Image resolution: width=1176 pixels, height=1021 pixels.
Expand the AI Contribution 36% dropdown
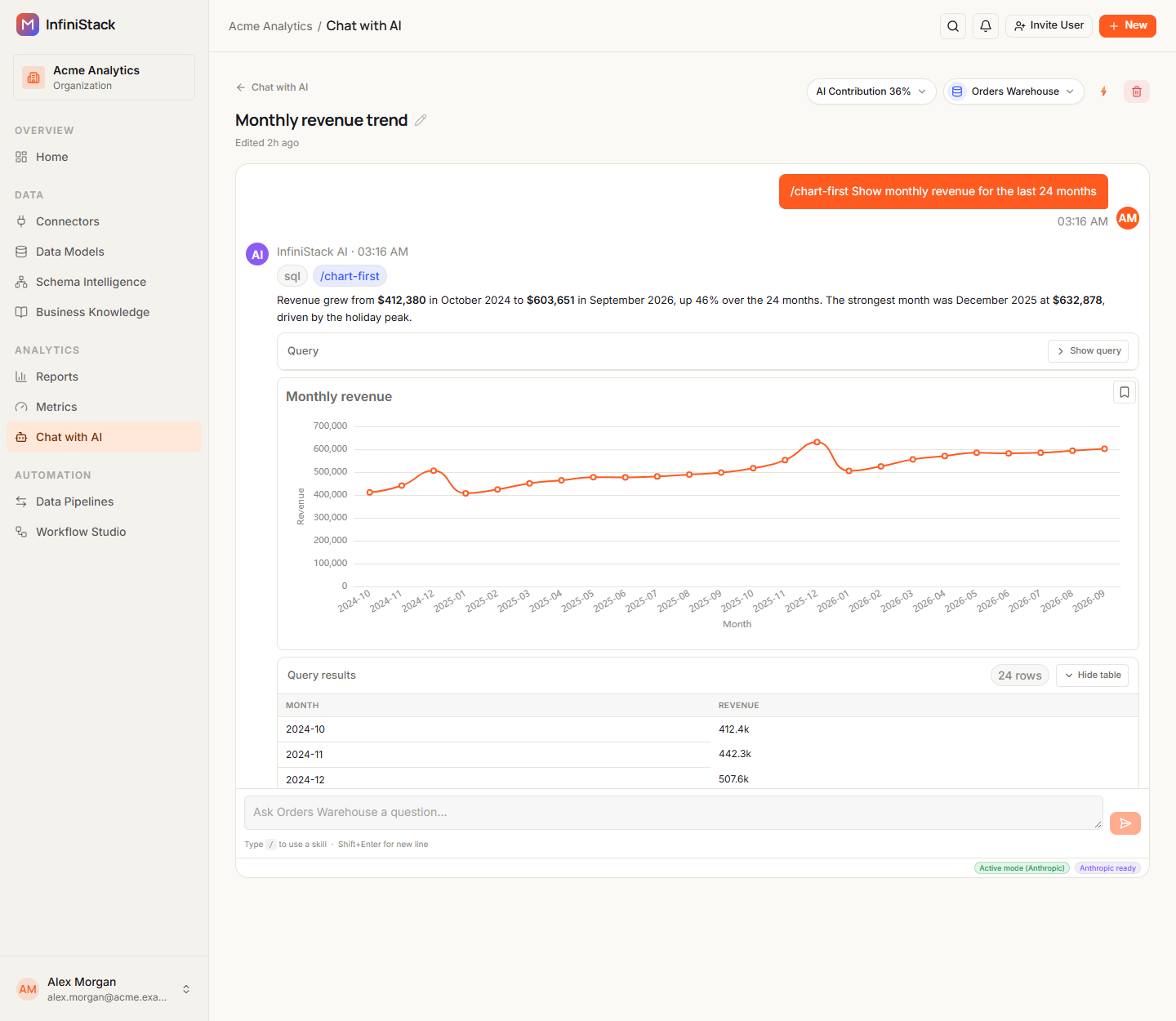click(x=871, y=91)
